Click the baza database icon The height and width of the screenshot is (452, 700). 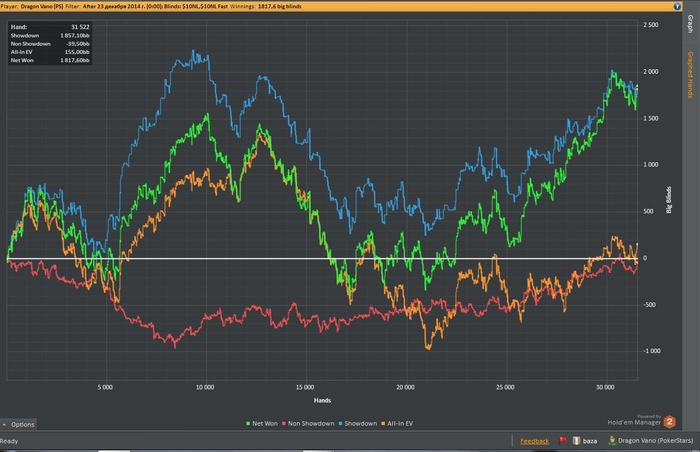[576, 441]
